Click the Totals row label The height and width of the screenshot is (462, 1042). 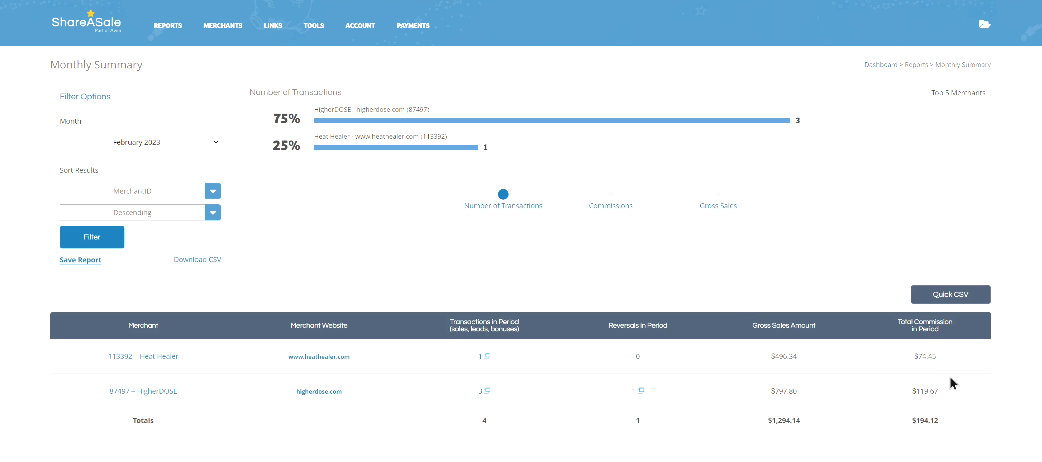[x=143, y=421]
